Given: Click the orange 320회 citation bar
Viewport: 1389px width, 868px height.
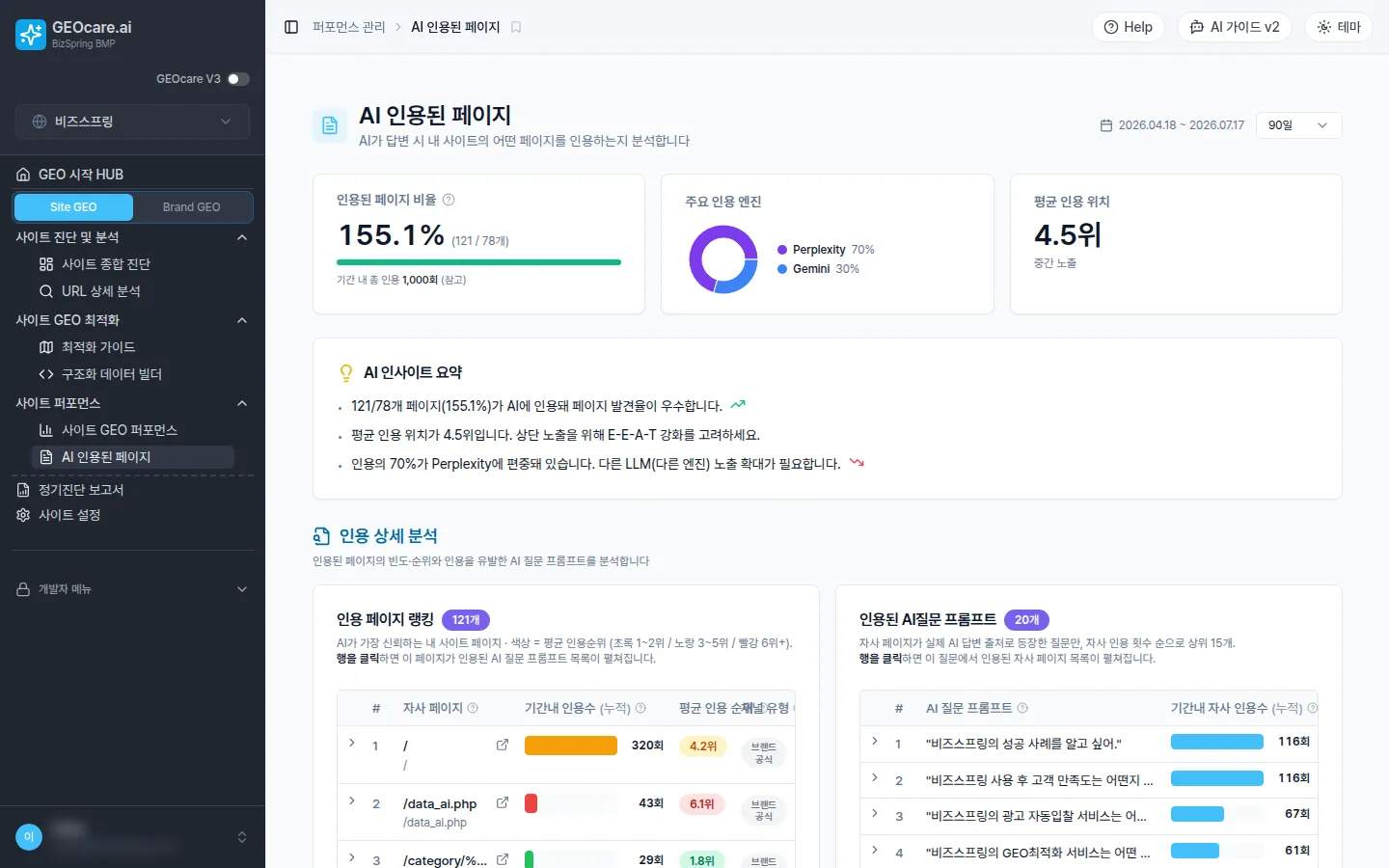Looking at the screenshot, I should [x=571, y=746].
